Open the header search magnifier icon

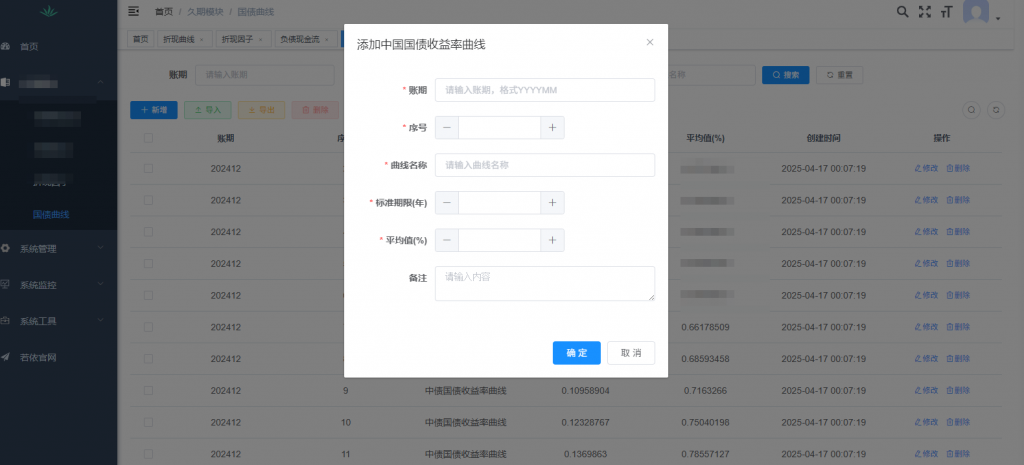(x=903, y=12)
